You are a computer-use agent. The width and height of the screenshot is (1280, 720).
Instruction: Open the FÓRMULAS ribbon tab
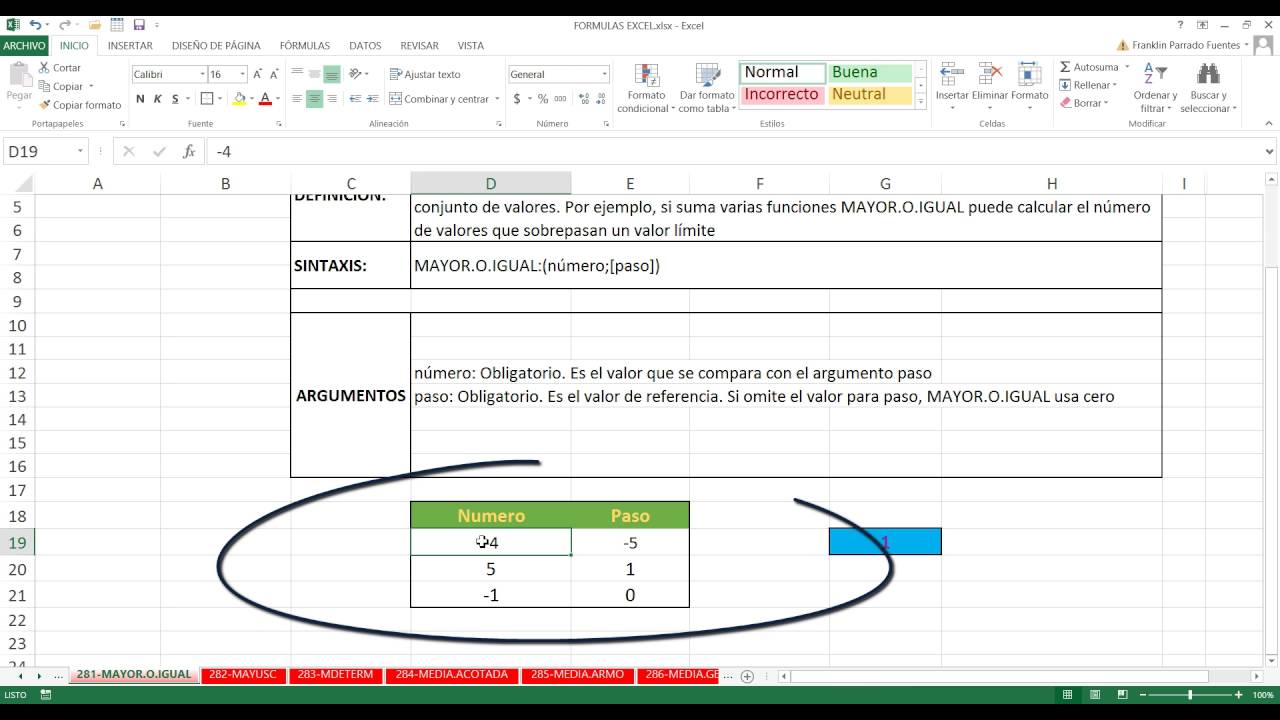tap(305, 45)
